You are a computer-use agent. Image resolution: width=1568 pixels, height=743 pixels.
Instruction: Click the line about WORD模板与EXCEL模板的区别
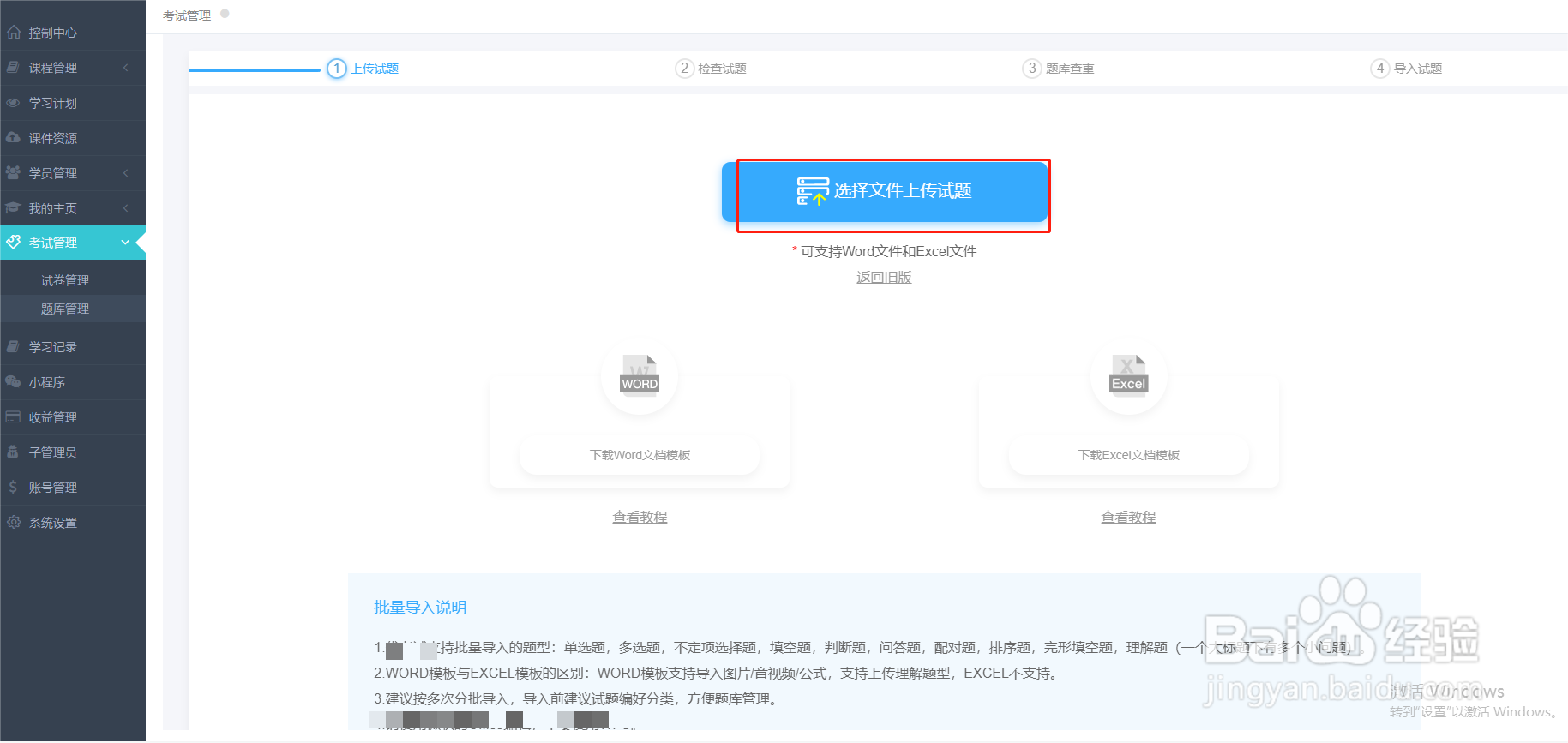[718, 674]
